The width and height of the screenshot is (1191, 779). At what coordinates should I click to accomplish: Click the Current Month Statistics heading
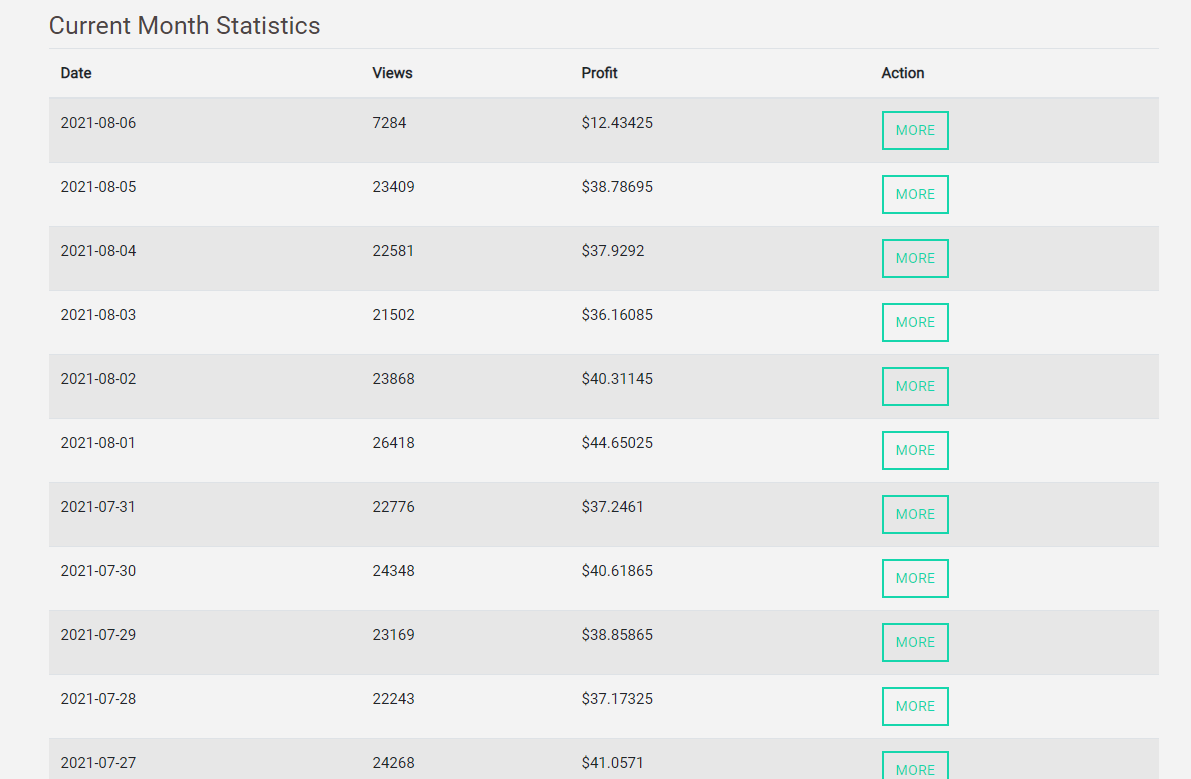[x=185, y=26]
